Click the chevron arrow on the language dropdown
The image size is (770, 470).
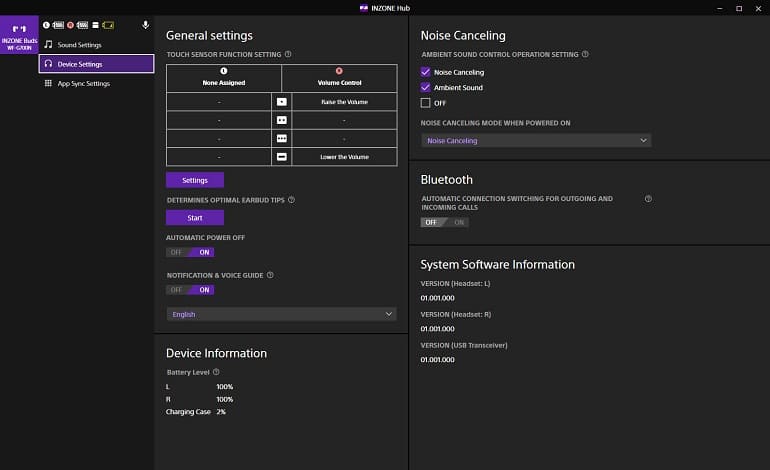(389, 314)
